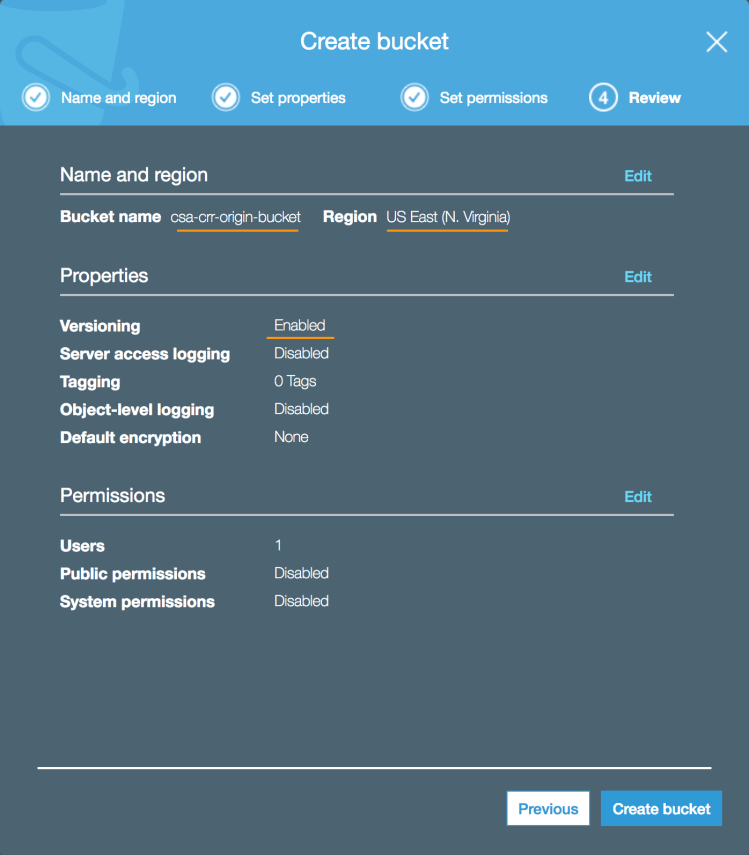
Task: Click the Properties section heading
Action: [104, 276]
